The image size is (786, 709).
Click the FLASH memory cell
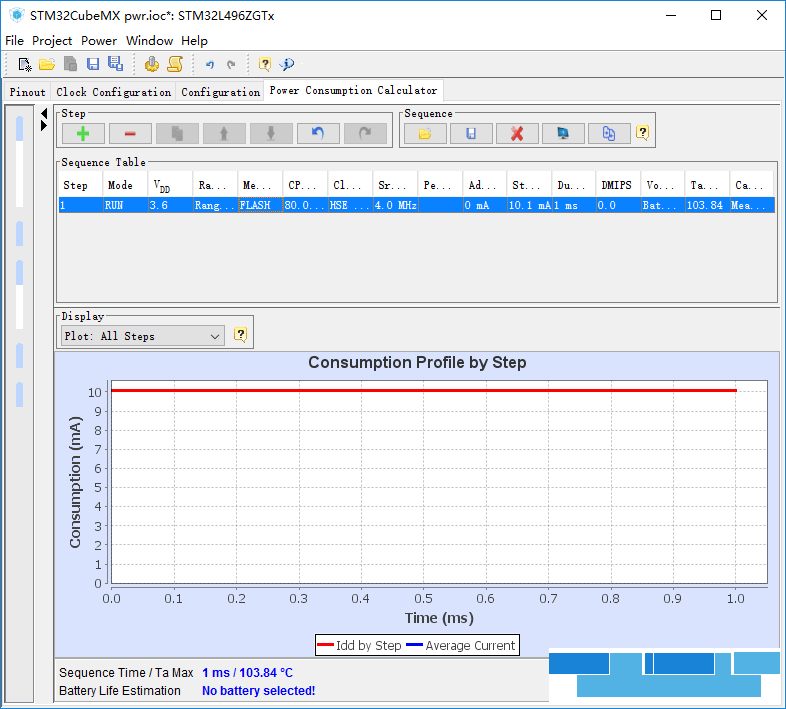(x=261, y=205)
